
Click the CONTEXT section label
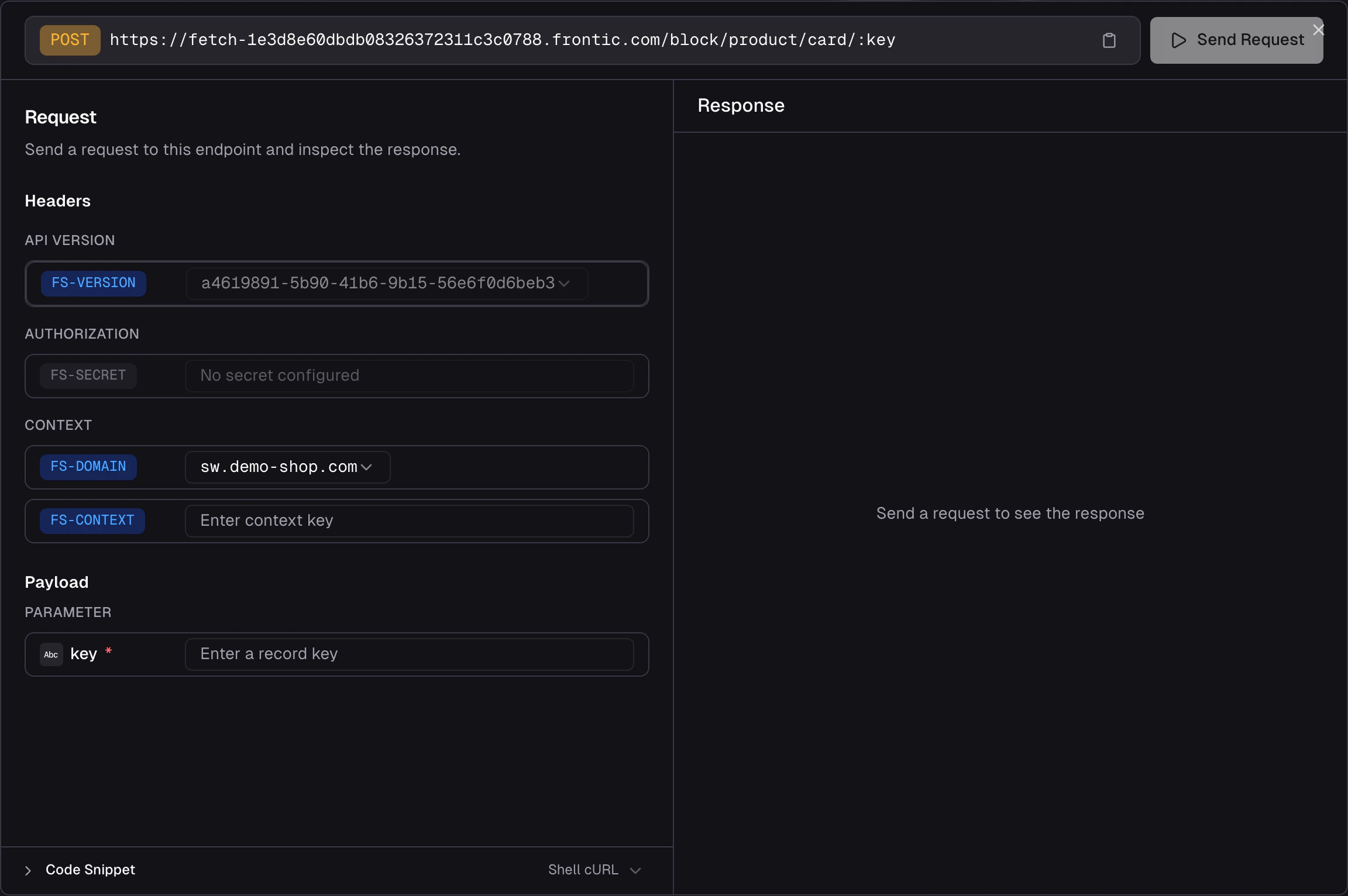(58, 425)
